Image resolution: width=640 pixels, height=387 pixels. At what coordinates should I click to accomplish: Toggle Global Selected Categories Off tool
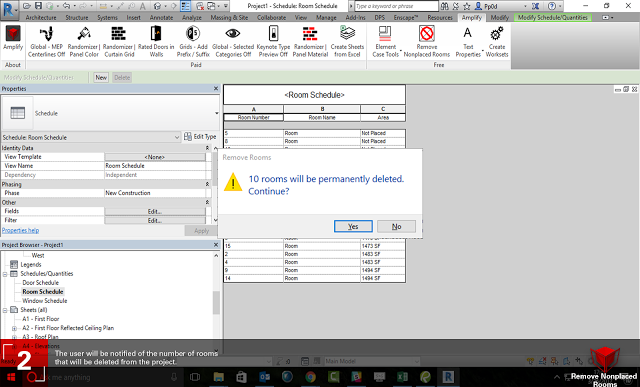pos(233,41)
